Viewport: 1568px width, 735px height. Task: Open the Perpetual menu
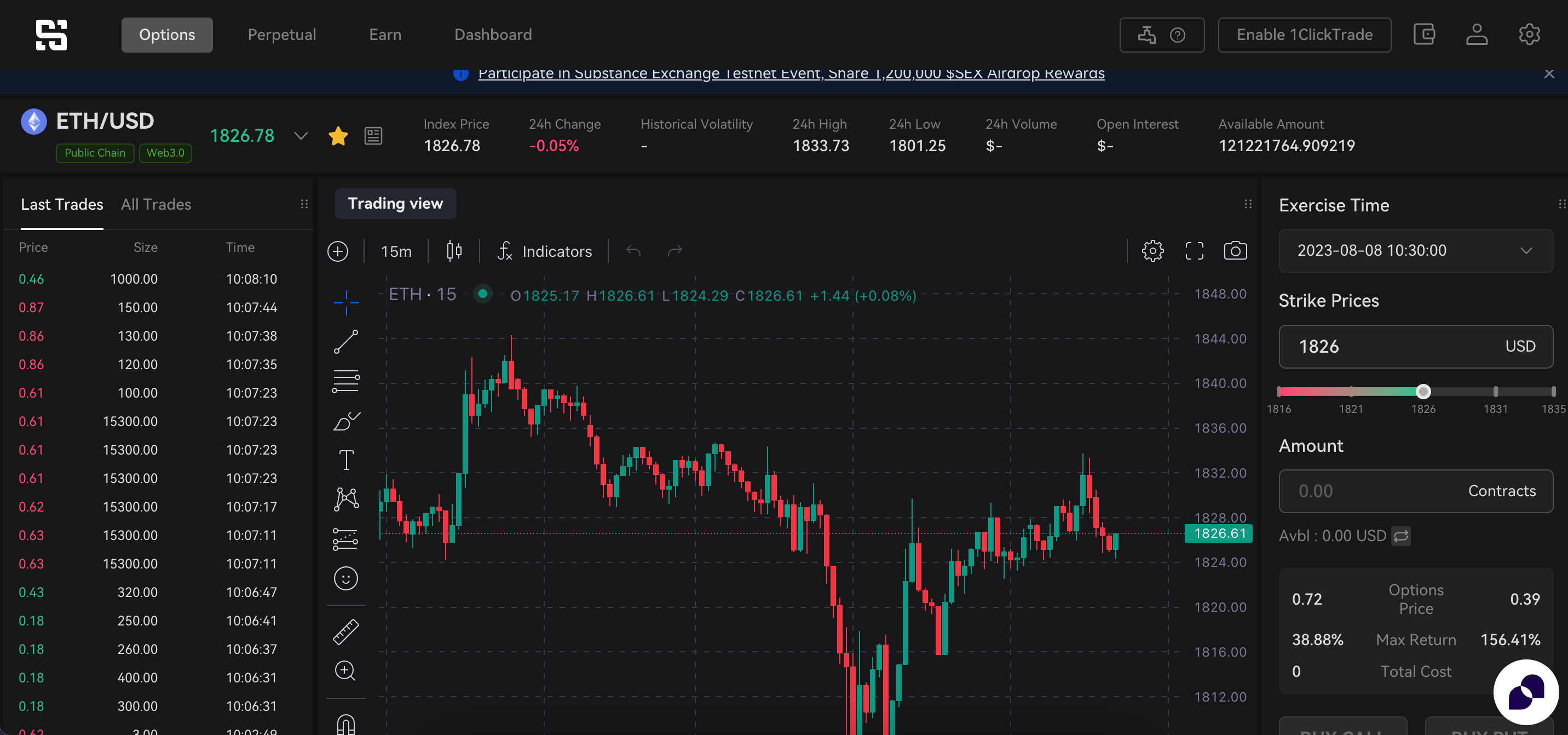coord(282,35)
